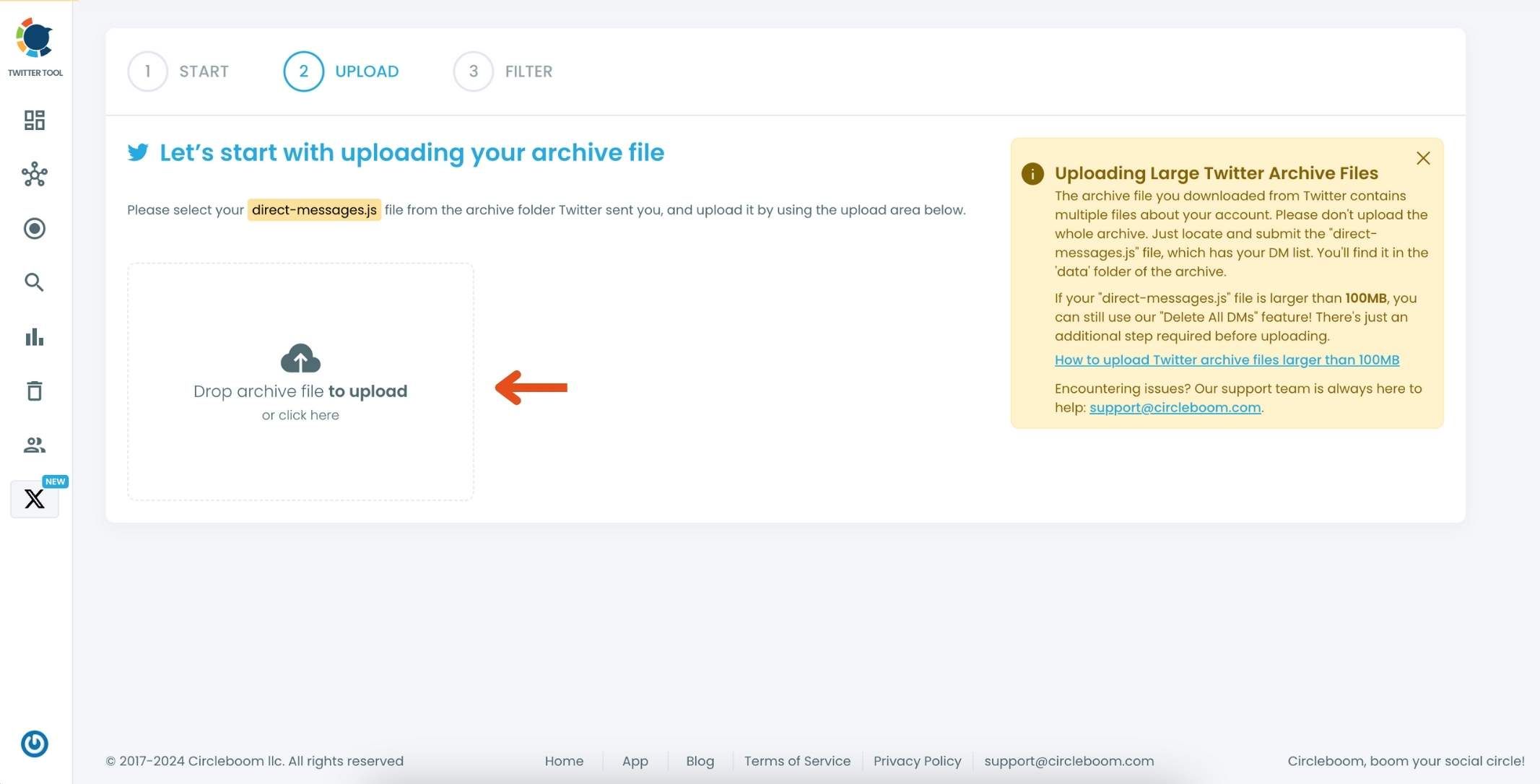Click the App footer navigation link

click(x=635, y=761)
